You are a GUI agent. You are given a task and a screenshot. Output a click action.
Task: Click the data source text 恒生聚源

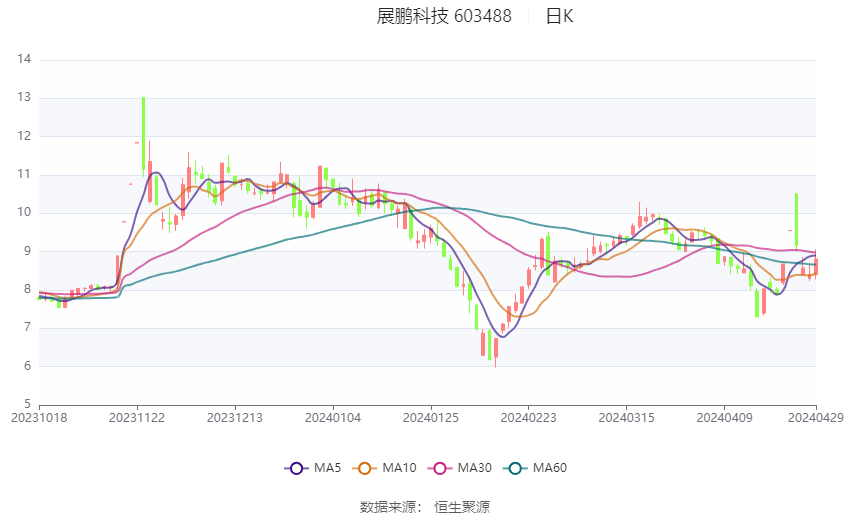[462, 507]
